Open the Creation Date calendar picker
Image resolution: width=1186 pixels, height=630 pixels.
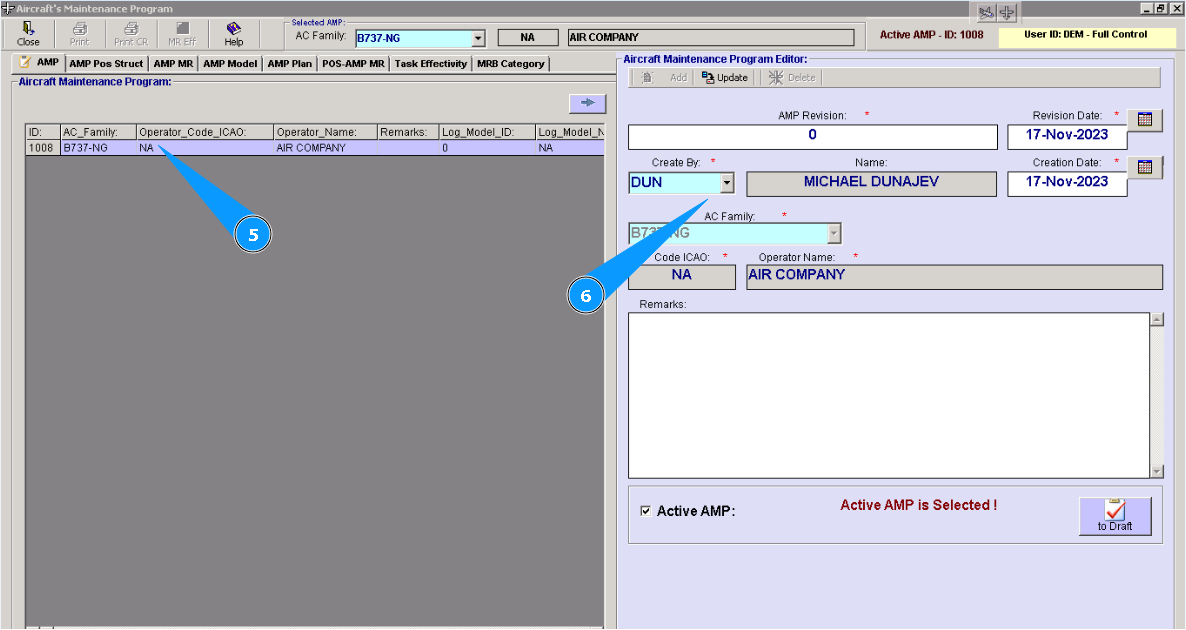point(1144,167)
